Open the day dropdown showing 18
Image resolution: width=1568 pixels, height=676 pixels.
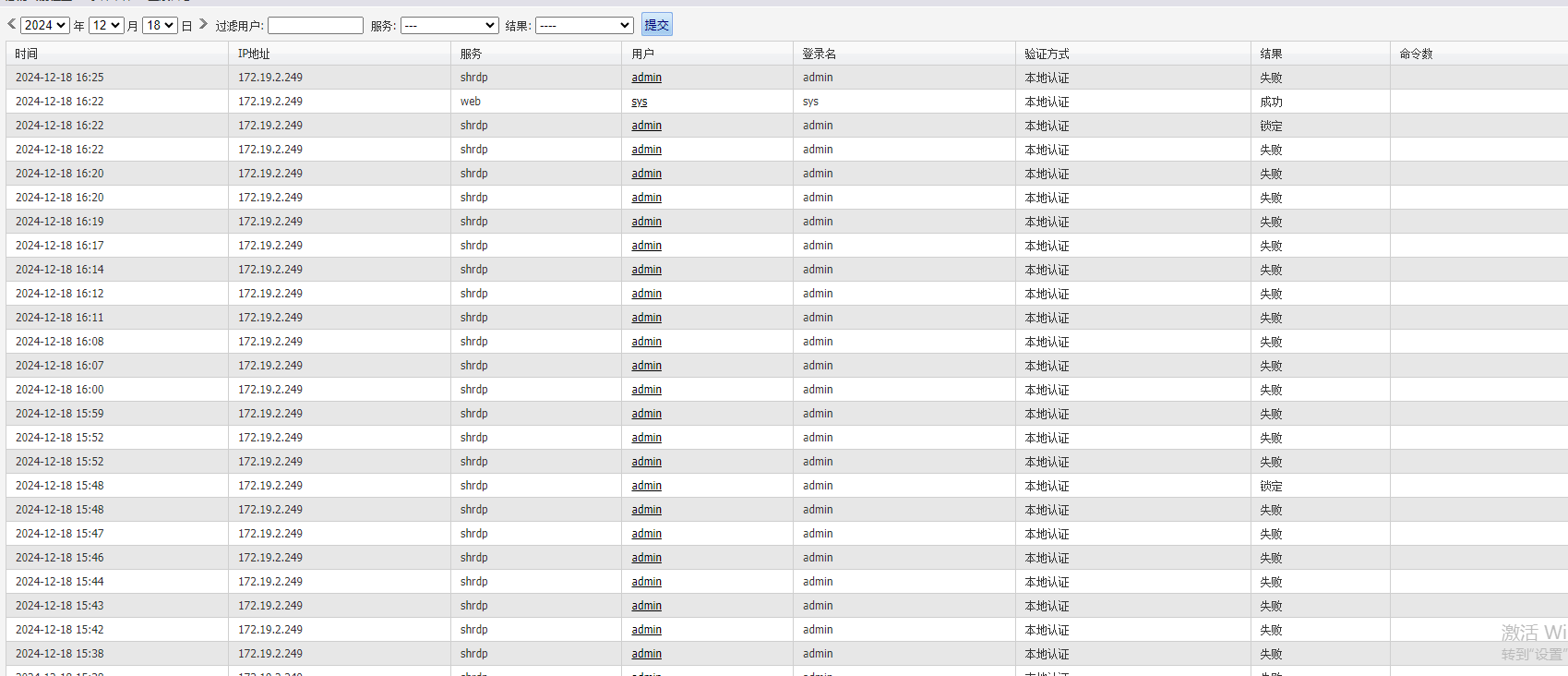(x=160, y=26)
